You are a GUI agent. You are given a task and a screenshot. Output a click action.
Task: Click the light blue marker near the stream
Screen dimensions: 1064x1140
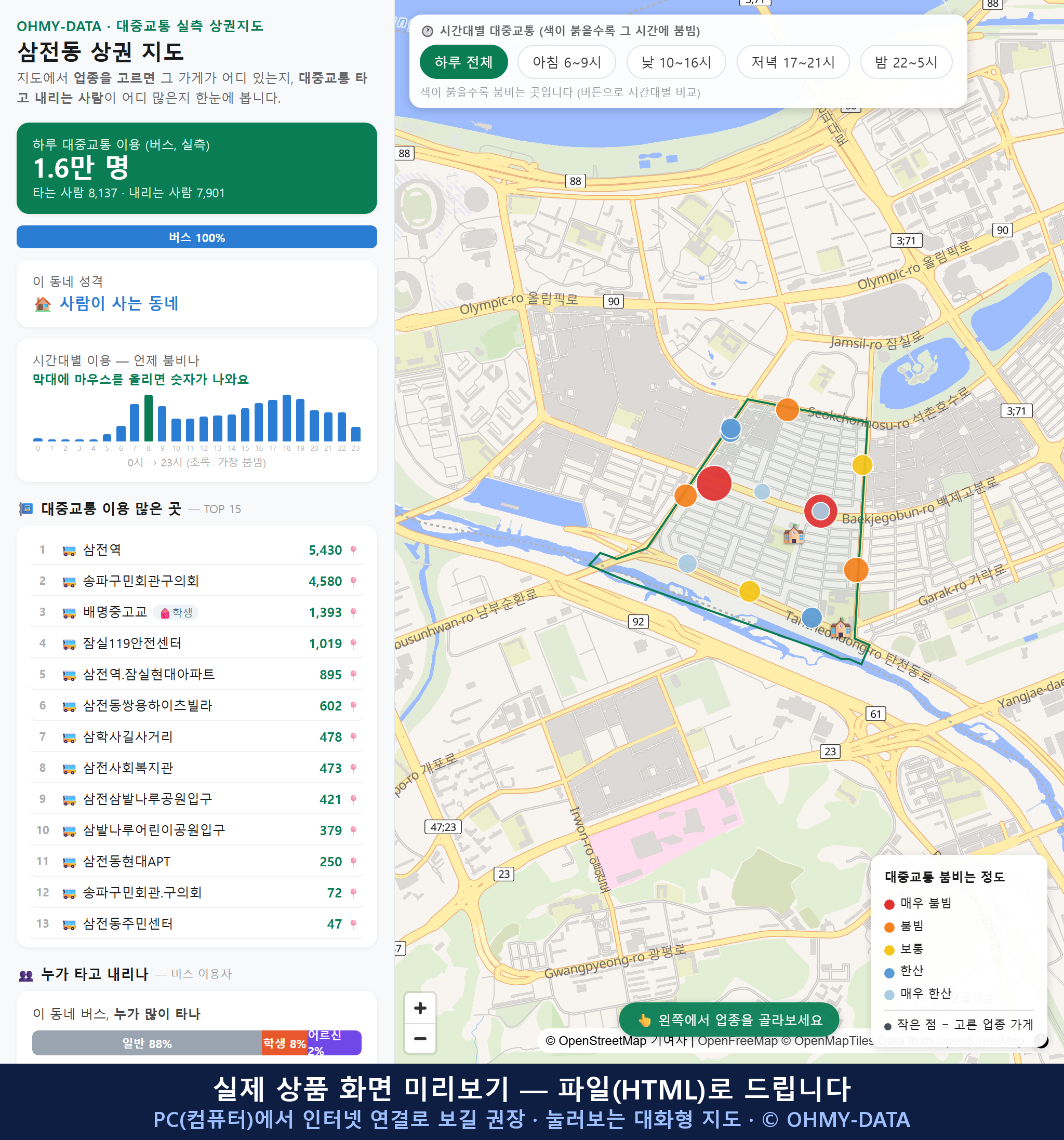point(688,564)
